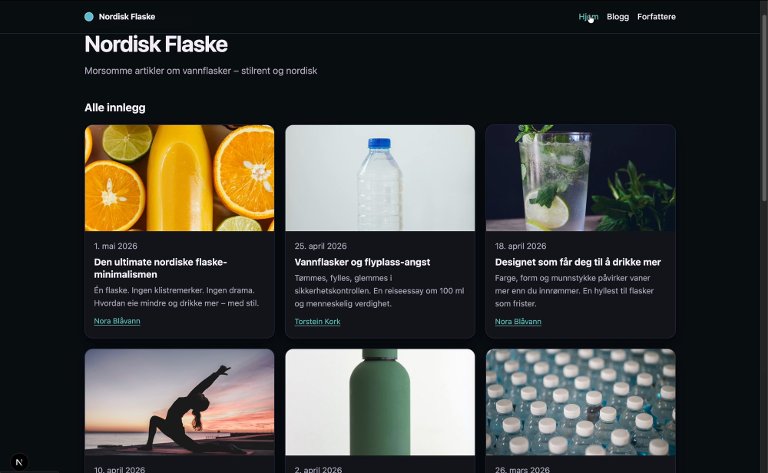Click the Alle innlegg section heading
Screen dimensions: 768x473
pyautogui.click(x=115, y=108)
